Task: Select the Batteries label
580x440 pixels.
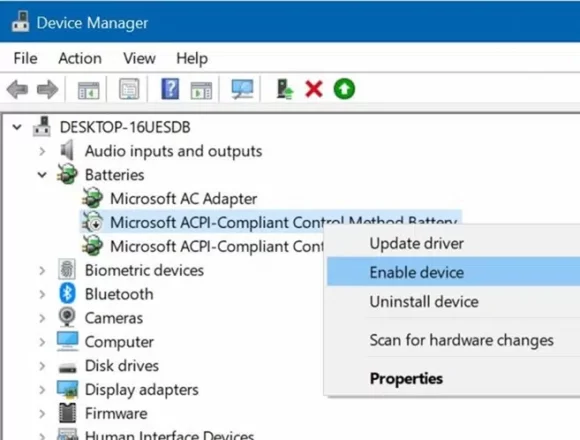Action: tap(114, 175)
